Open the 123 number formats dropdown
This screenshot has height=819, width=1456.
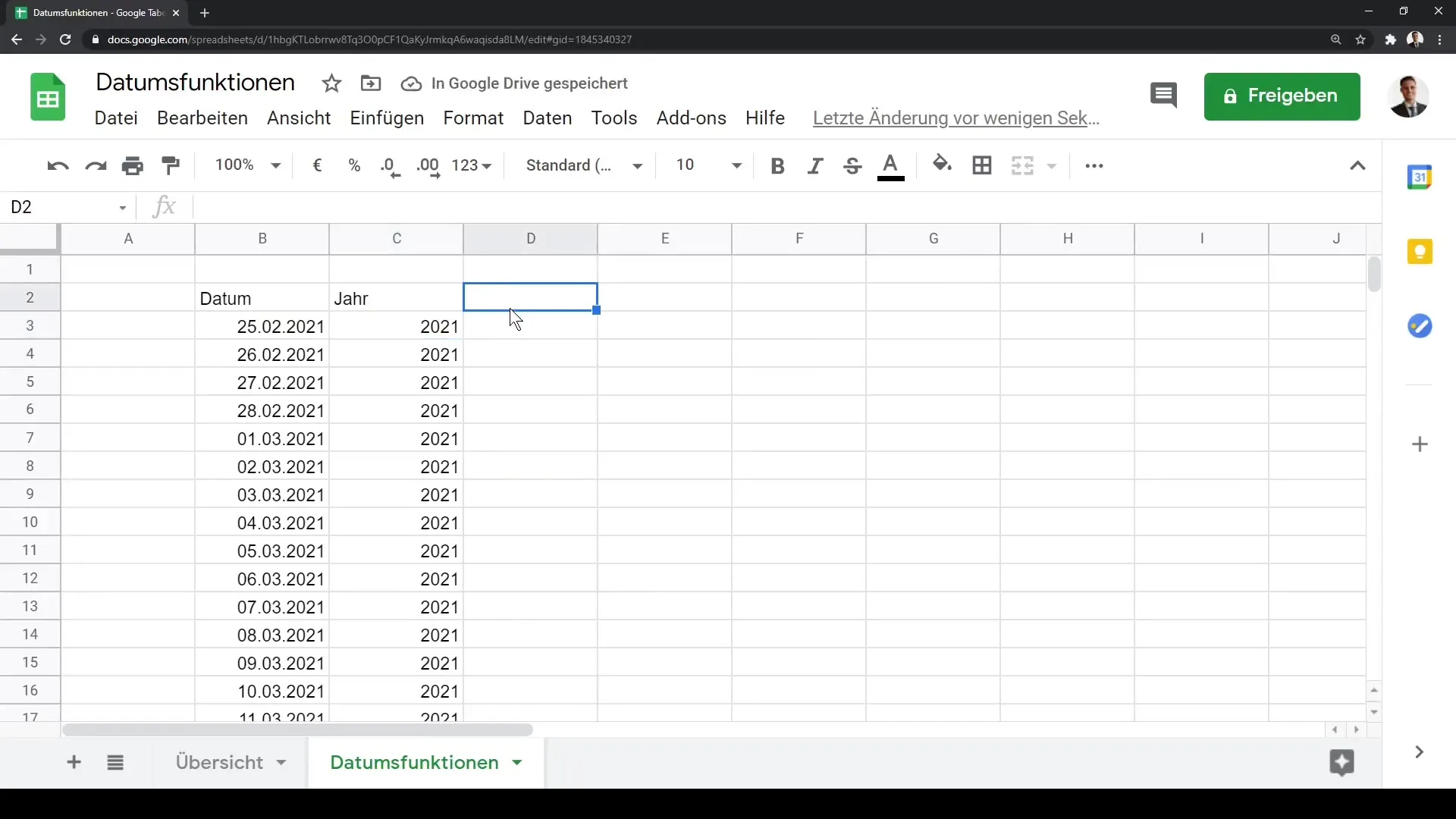(x=472, y=165)
